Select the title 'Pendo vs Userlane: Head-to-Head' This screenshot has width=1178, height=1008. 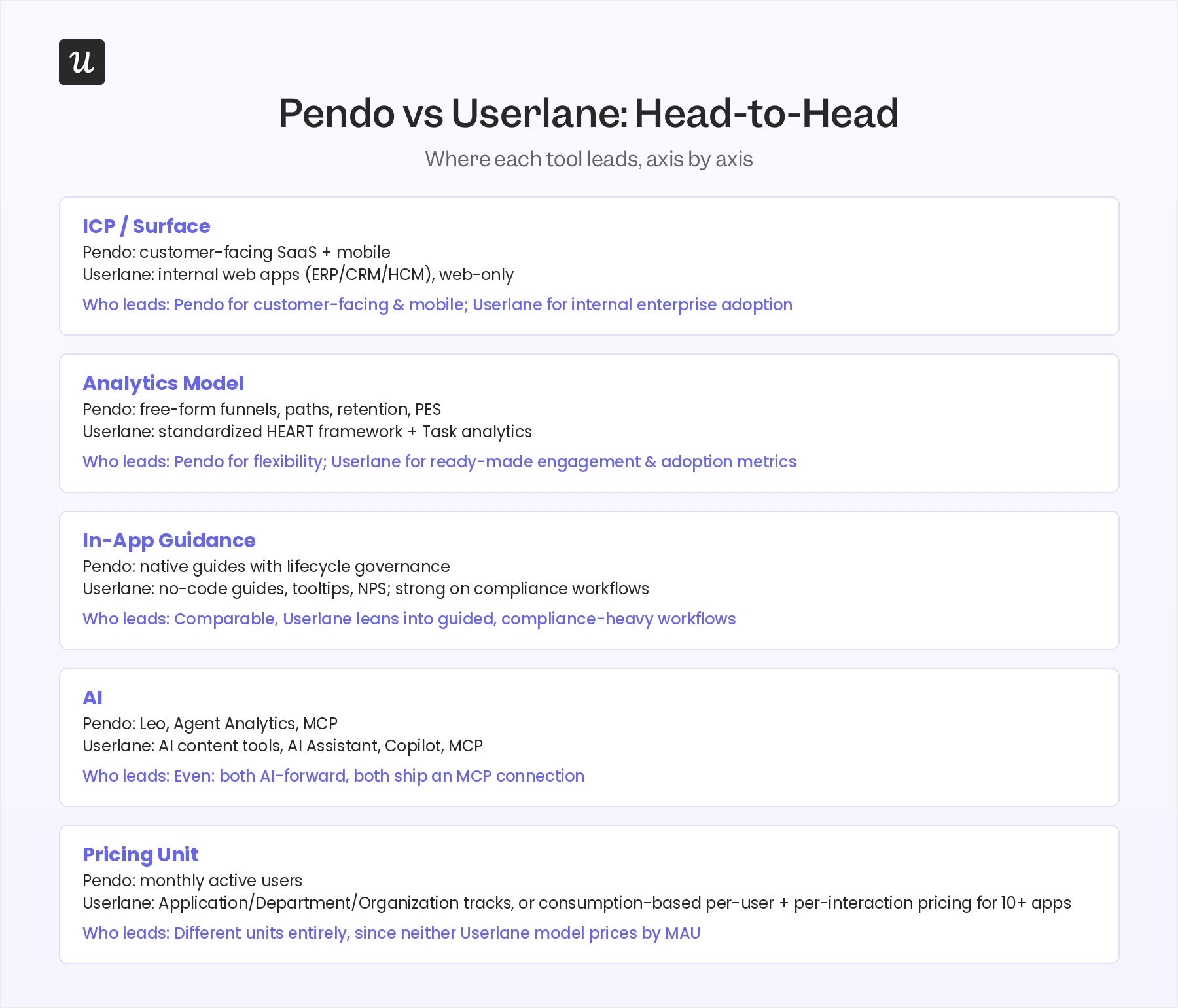pyautogui.click(x=588, y=113)
